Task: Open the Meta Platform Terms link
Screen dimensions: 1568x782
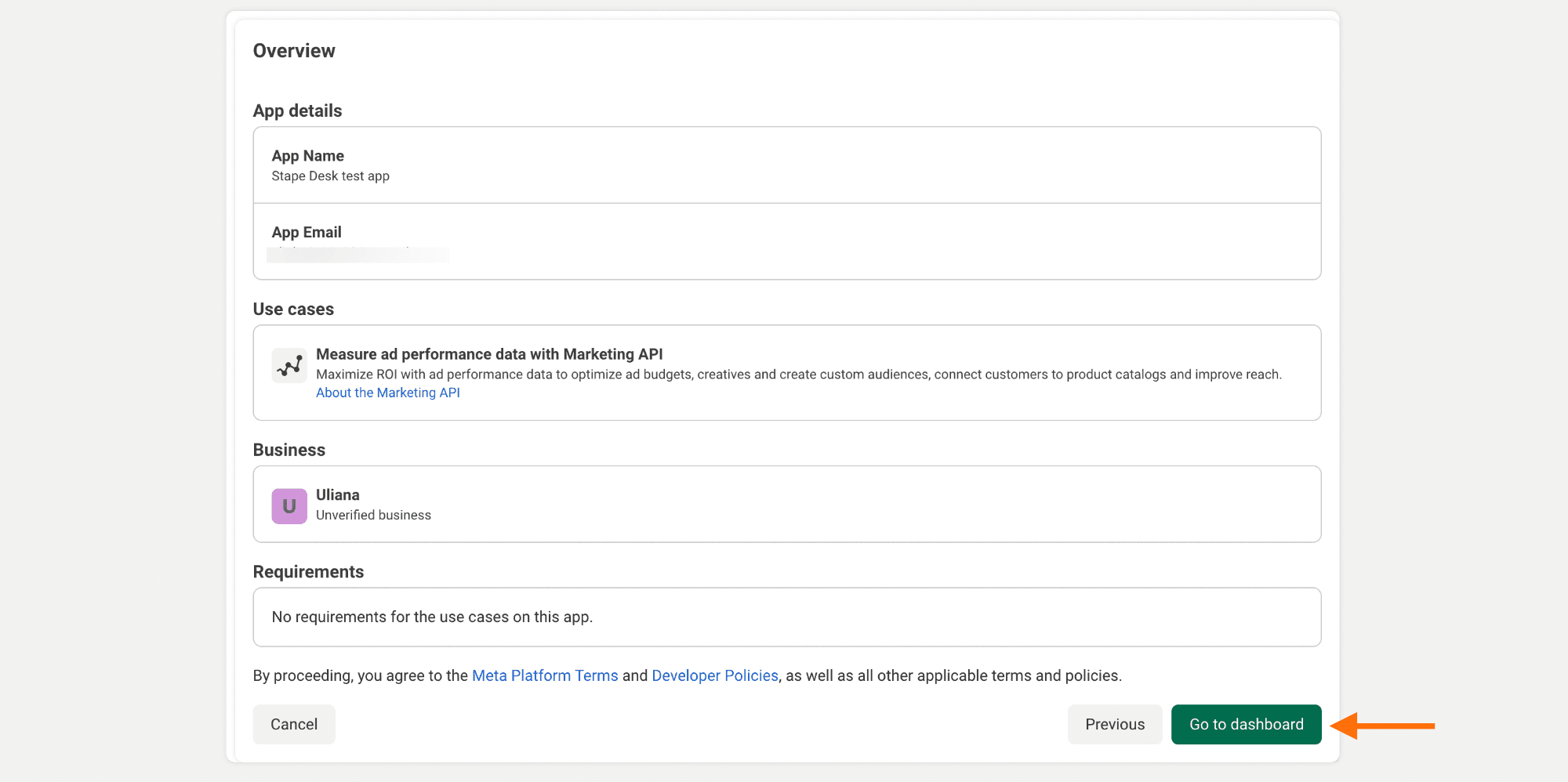Action: [544, 675]
